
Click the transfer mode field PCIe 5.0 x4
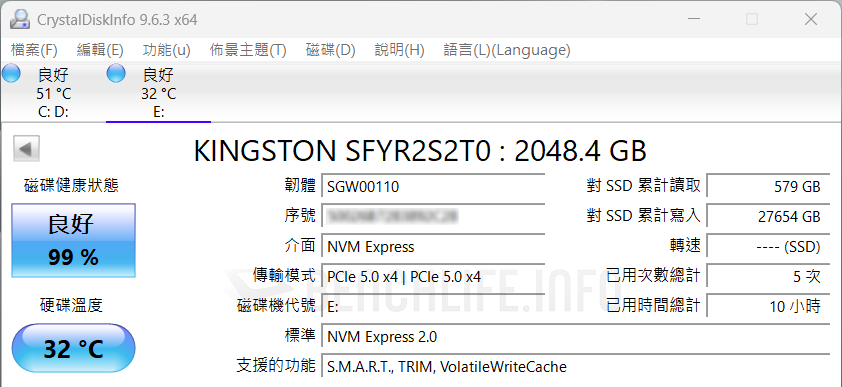point(433,277)
